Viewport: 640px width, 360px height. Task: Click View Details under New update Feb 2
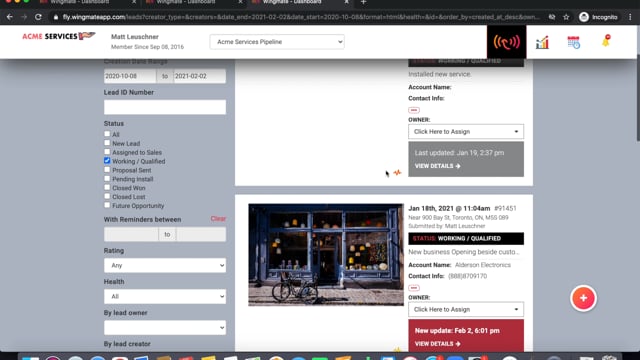[438, 344]
